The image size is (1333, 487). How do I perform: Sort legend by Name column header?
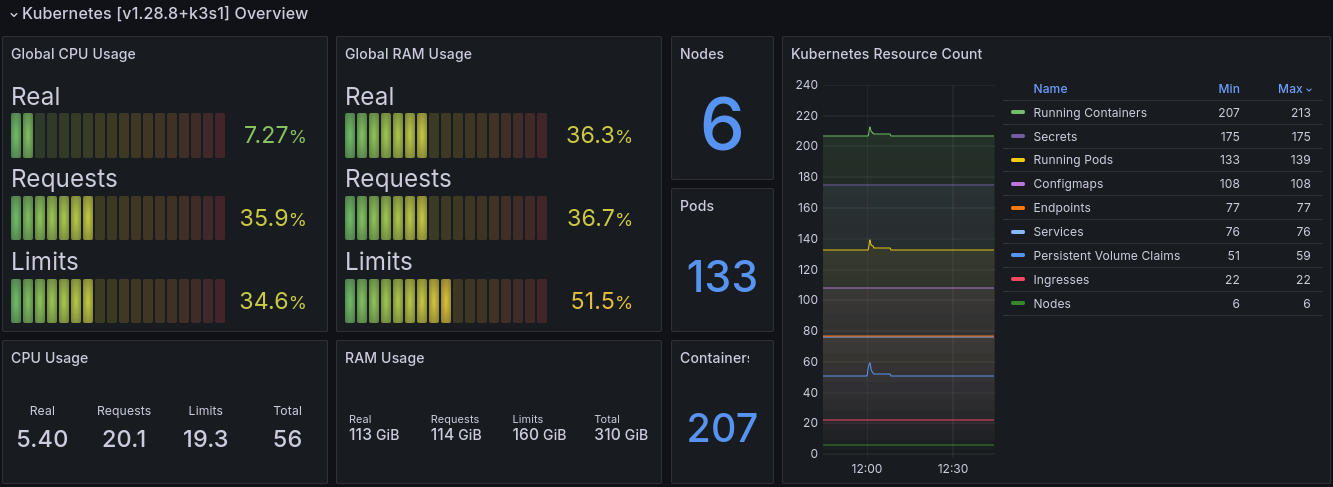(1050, 89)
